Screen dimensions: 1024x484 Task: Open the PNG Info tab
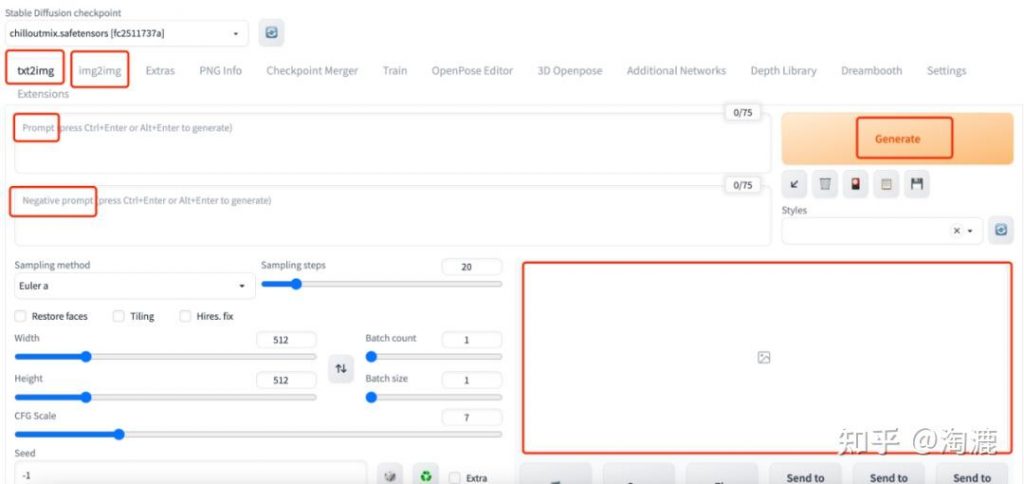point(220,71)
